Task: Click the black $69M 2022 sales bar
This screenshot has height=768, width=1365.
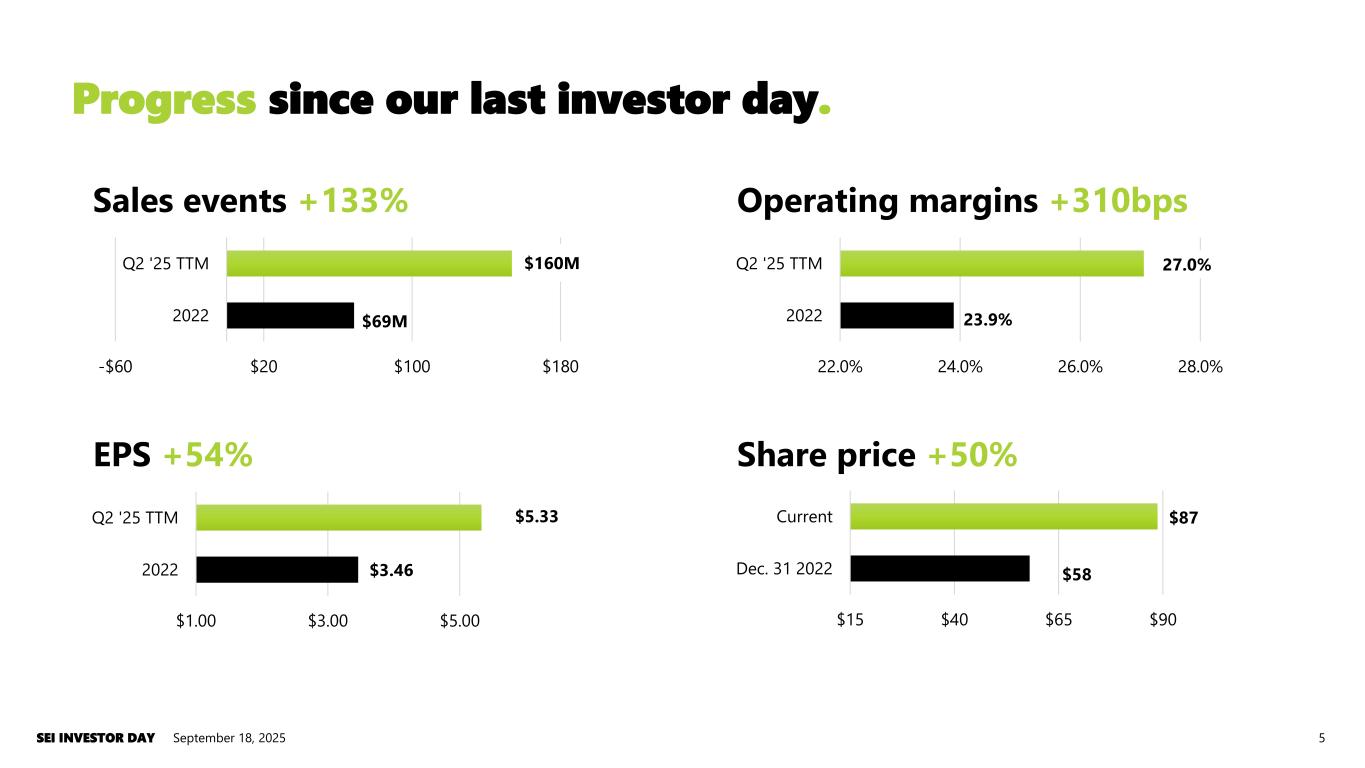Action: (290, 315)
